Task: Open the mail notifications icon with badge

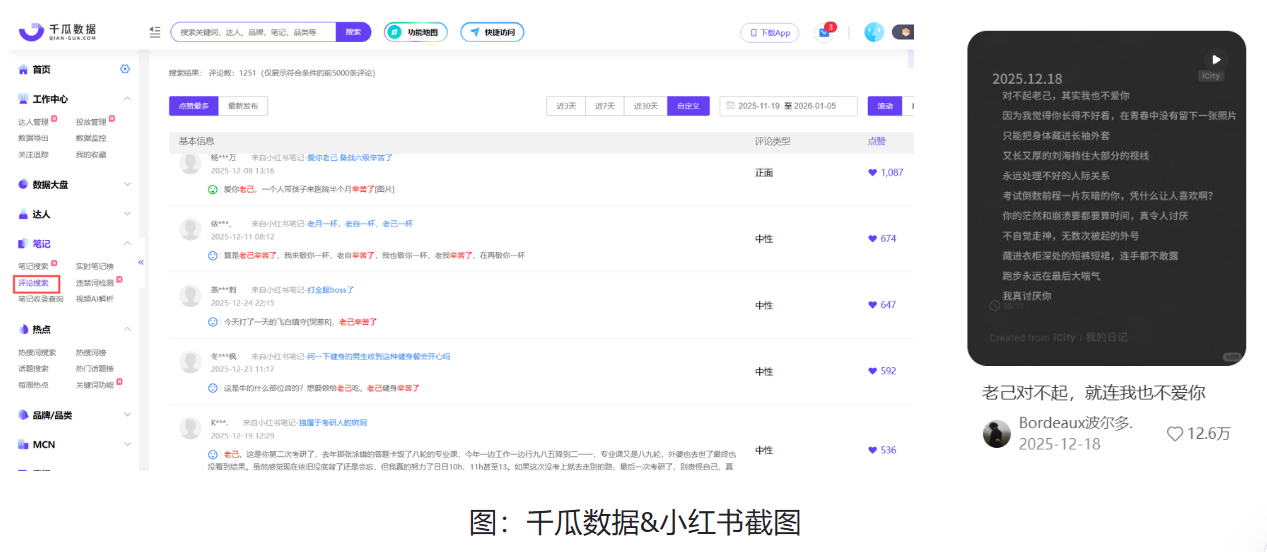Action: 824,32
